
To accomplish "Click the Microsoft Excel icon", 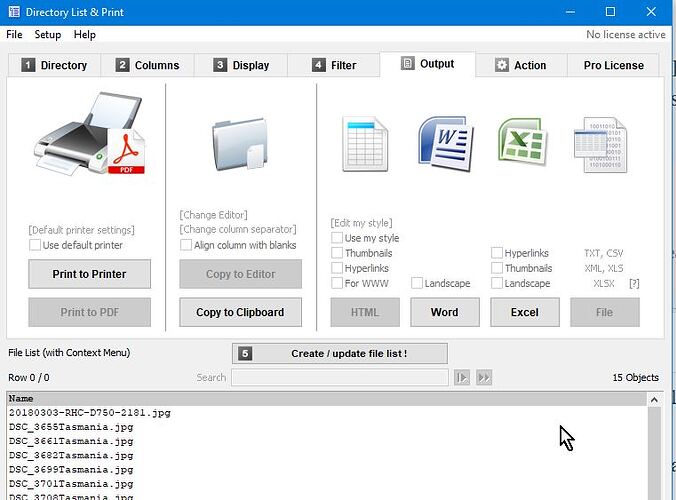I will pos(524,143).
